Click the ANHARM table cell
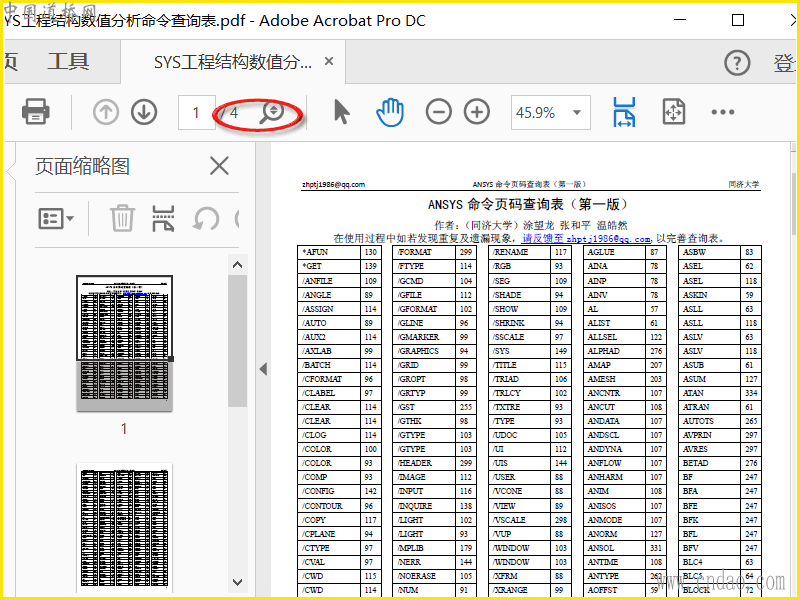The image size is (800, 600). [x=615, y=477]
